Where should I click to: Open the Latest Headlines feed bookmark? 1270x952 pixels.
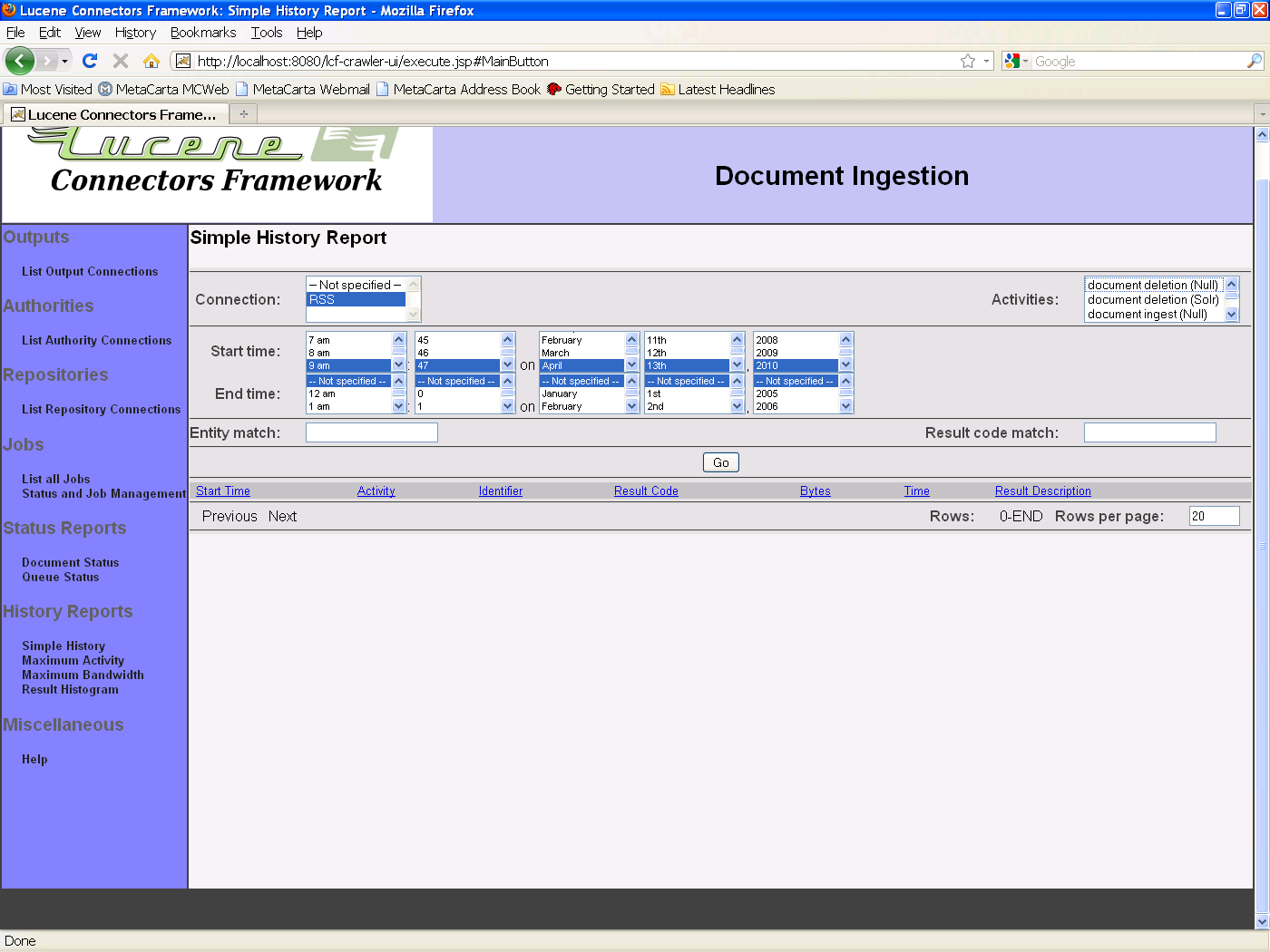(726, 89)
